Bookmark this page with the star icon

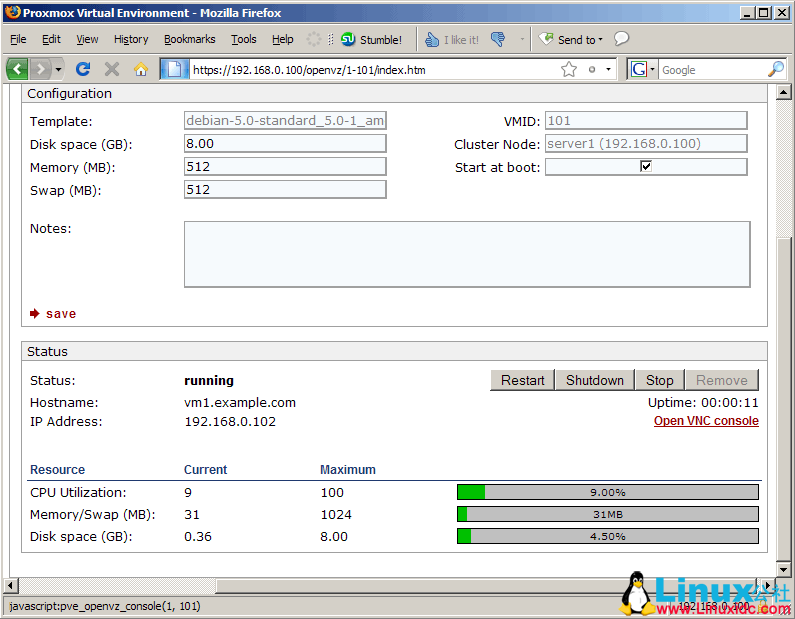(569, 69)
